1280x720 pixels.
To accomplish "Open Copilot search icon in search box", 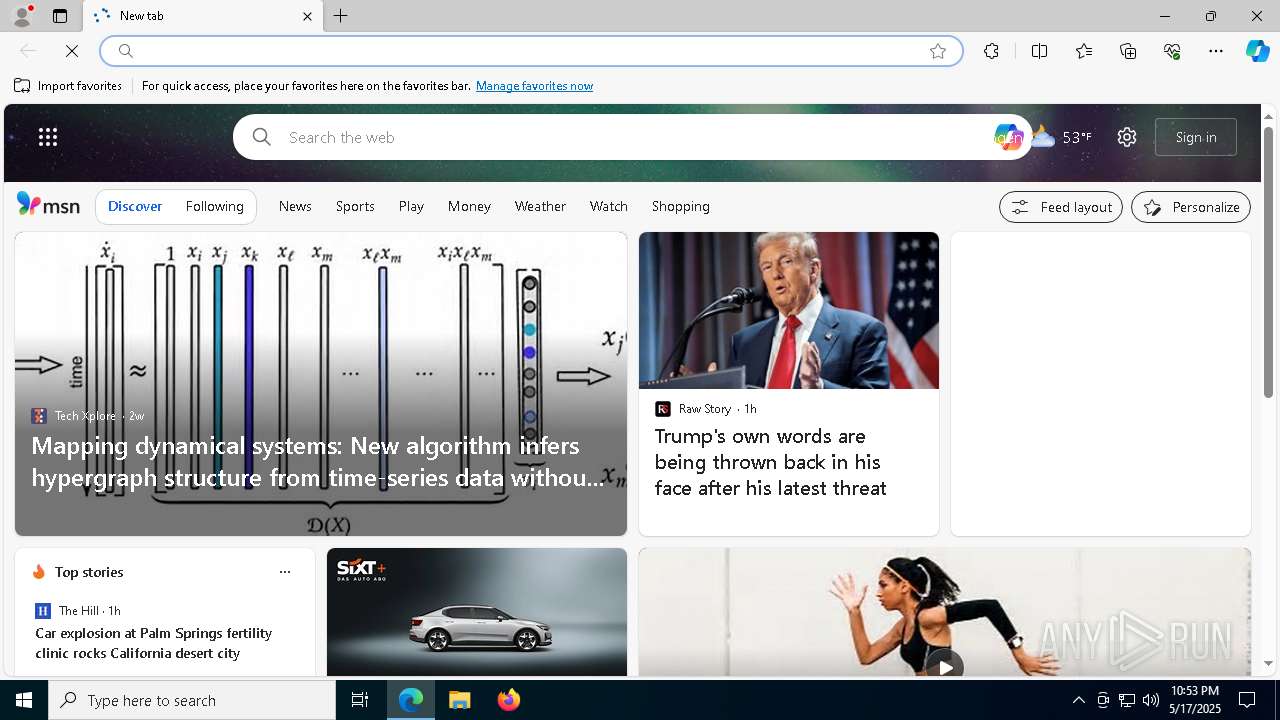I will (1008, 137).
